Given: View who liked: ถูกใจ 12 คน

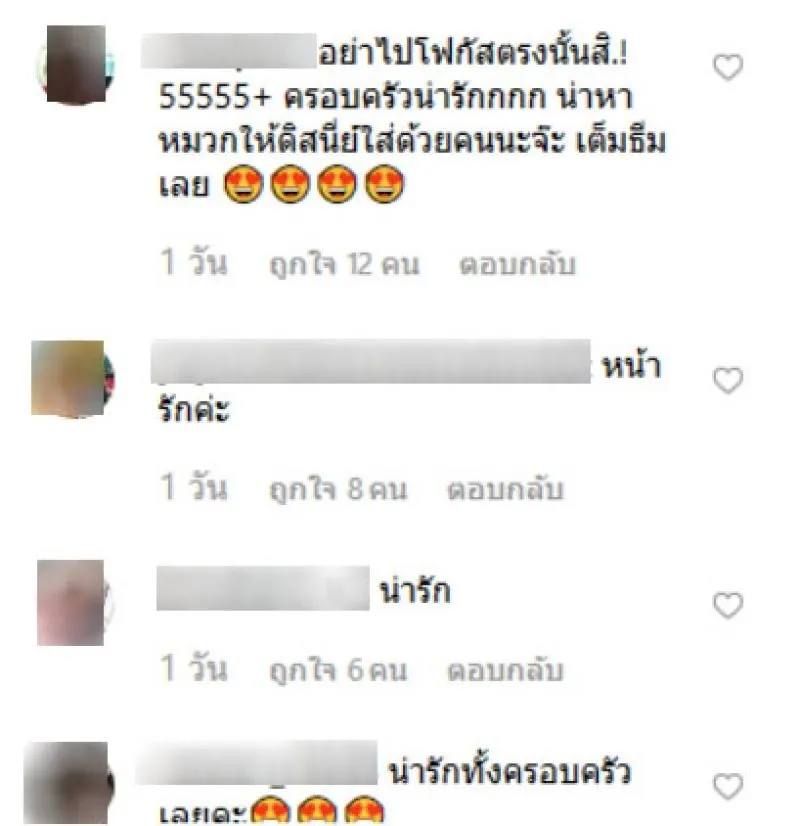Looking at the screenshot, I should [344, 264].
